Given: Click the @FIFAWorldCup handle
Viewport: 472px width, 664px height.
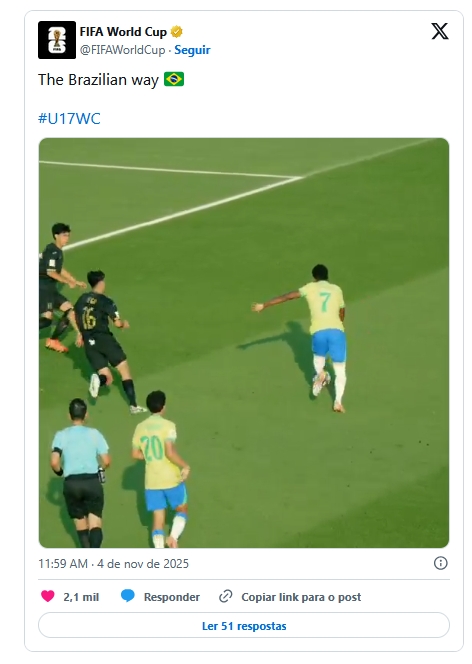Looking at the screenshot, I should [x=122, y=50].
